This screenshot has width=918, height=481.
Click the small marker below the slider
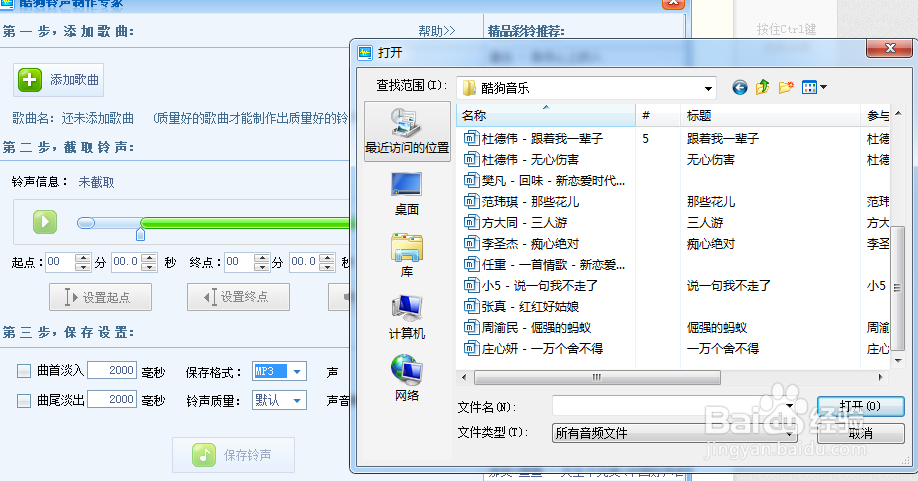click(x=141, y=235)
